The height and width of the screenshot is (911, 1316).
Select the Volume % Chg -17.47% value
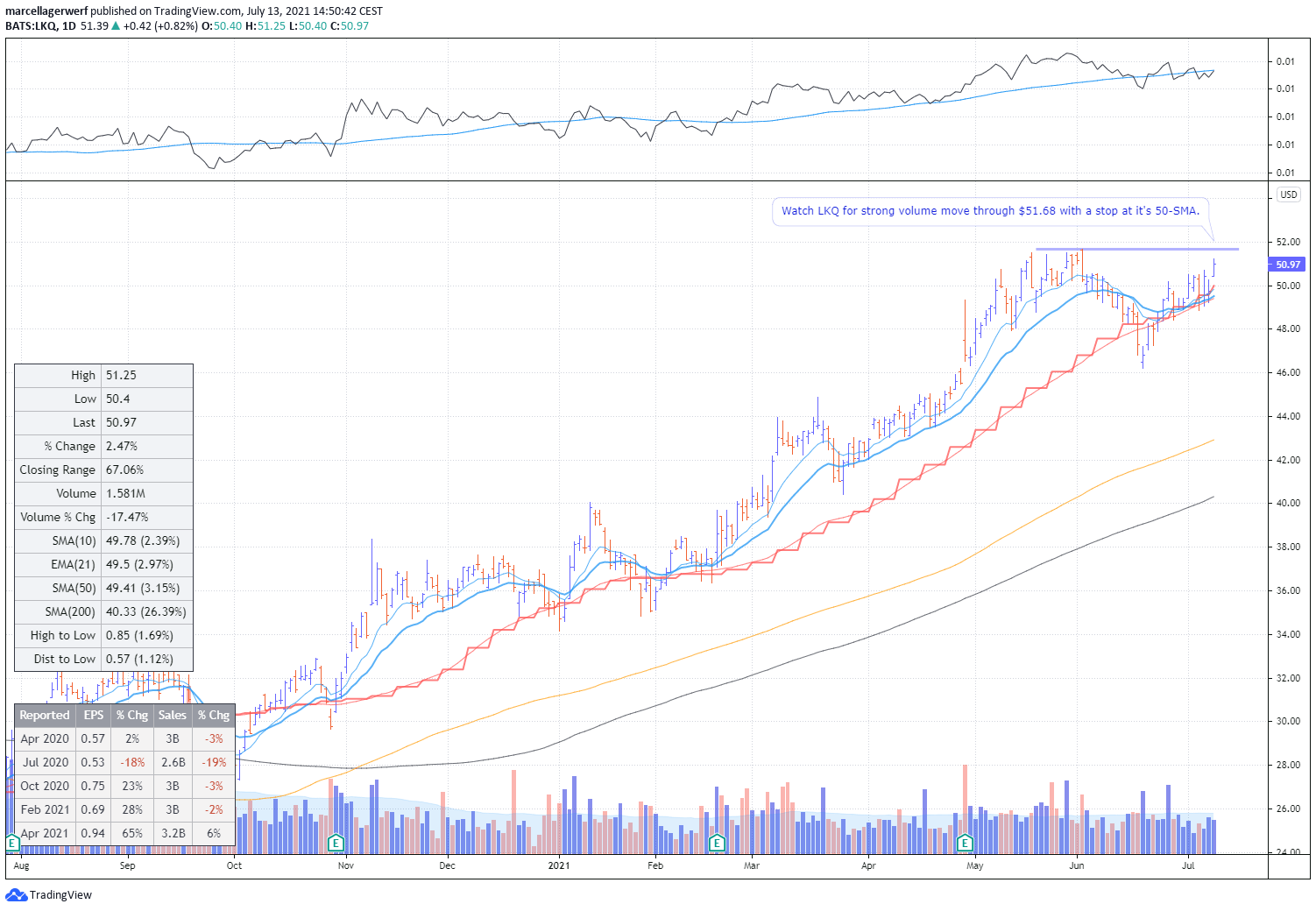pos(147,517)
